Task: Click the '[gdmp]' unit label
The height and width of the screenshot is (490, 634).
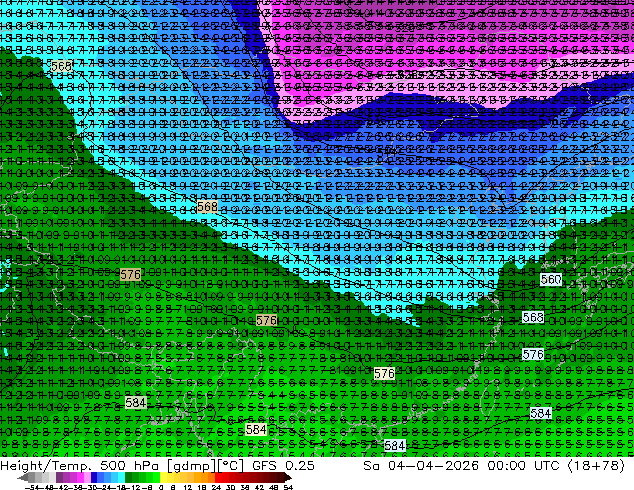Action: [192, 466]
